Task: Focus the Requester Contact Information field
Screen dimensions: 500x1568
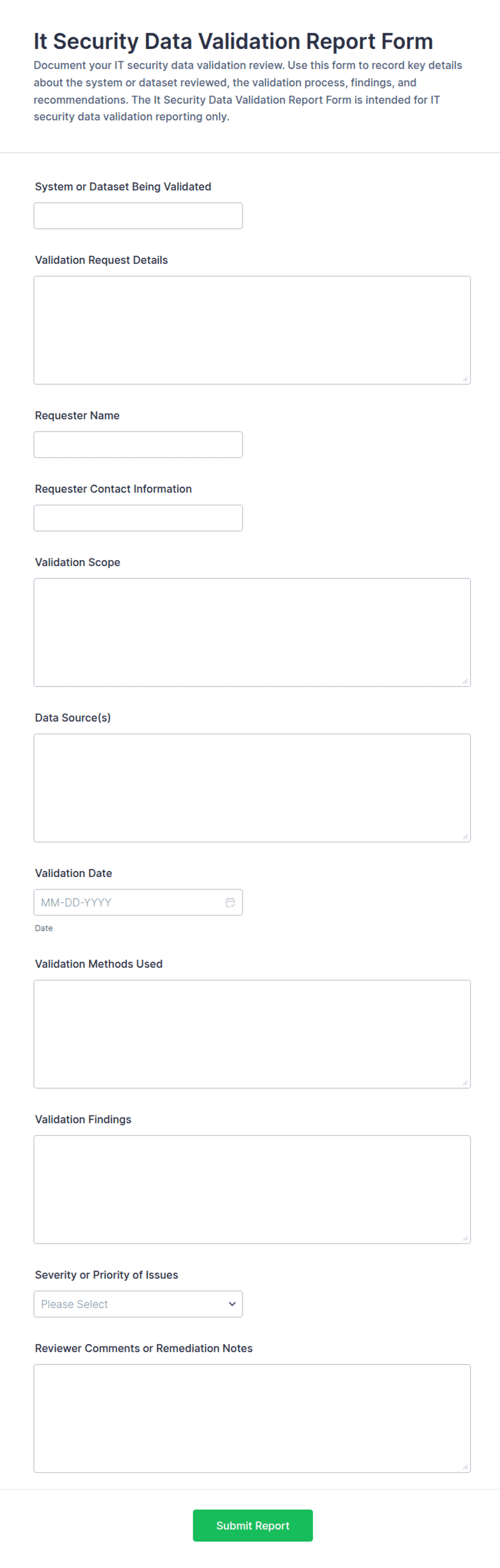Action: [x=138, y=518]
